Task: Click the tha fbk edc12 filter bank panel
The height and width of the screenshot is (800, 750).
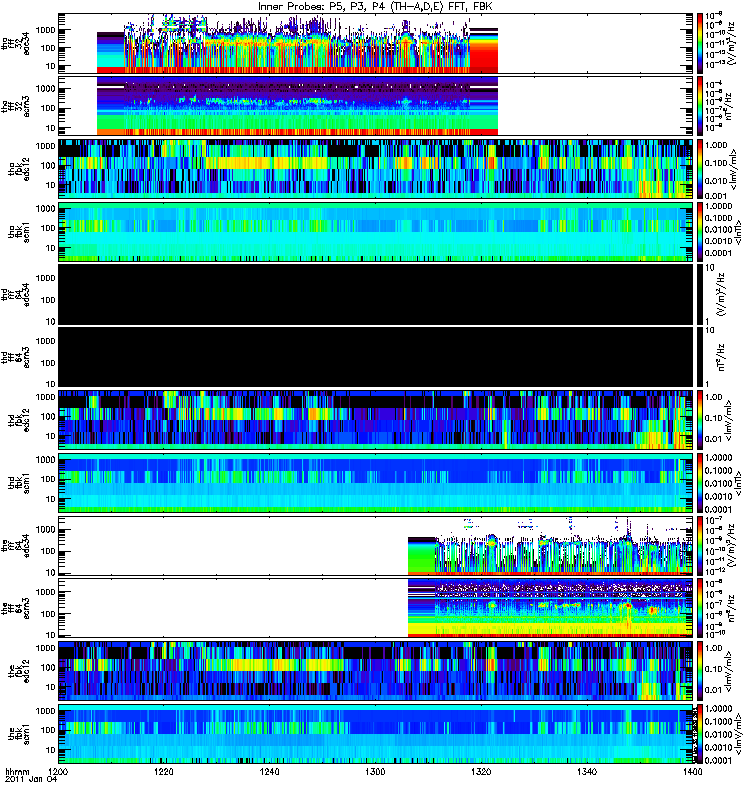Action: point(376,169)
